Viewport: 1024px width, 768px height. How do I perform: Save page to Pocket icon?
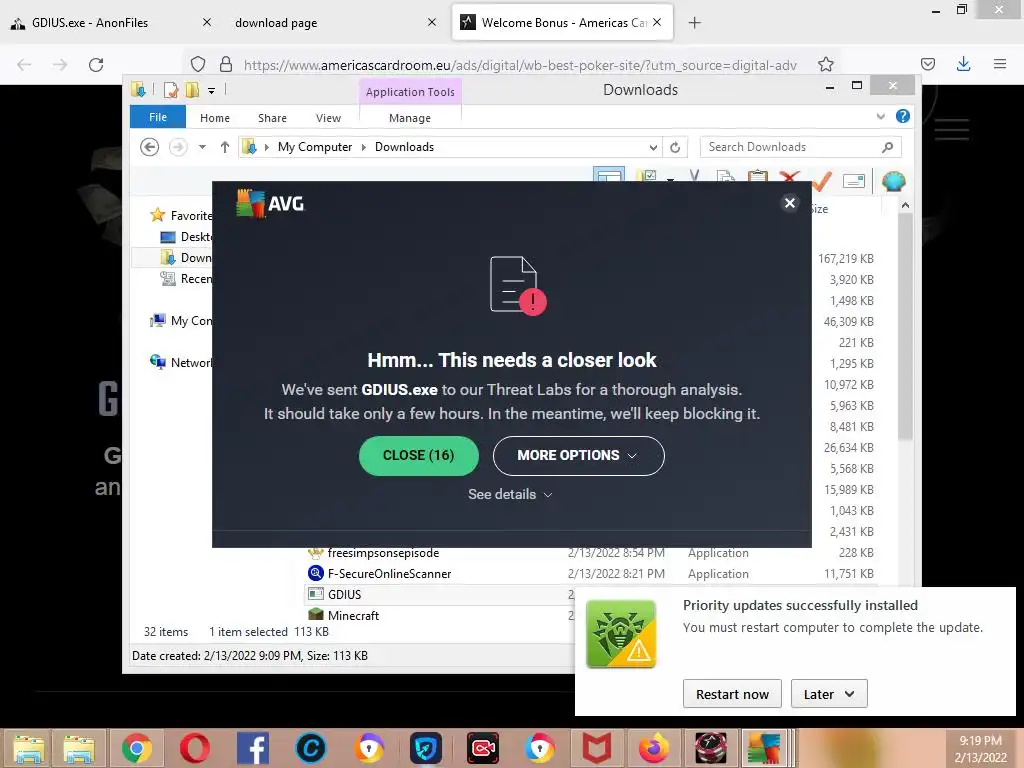pyautogui.click(x=927, y=64)
